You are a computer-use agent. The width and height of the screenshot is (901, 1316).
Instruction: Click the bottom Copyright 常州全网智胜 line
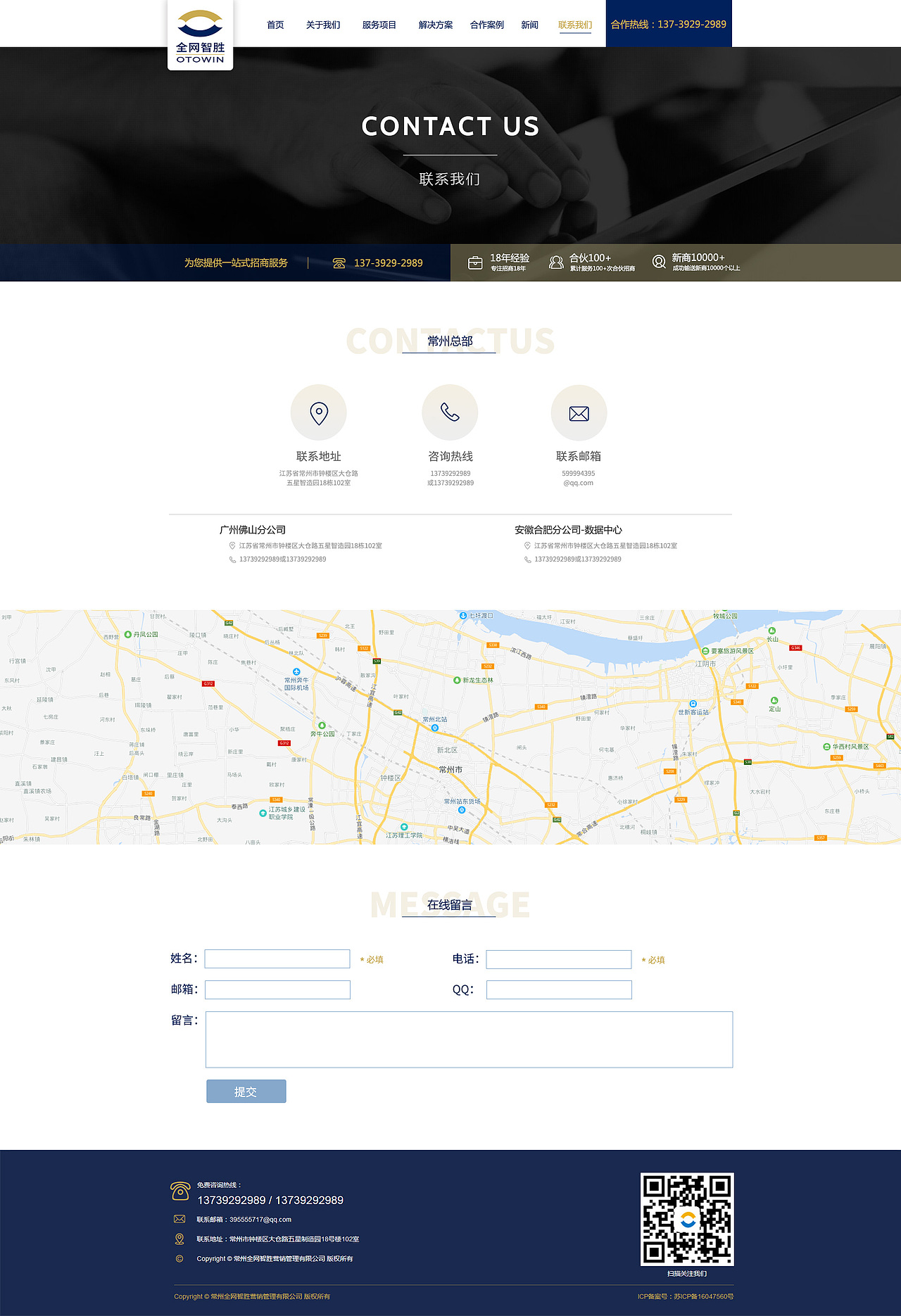pyautogui.click(x=252, y=1296)
